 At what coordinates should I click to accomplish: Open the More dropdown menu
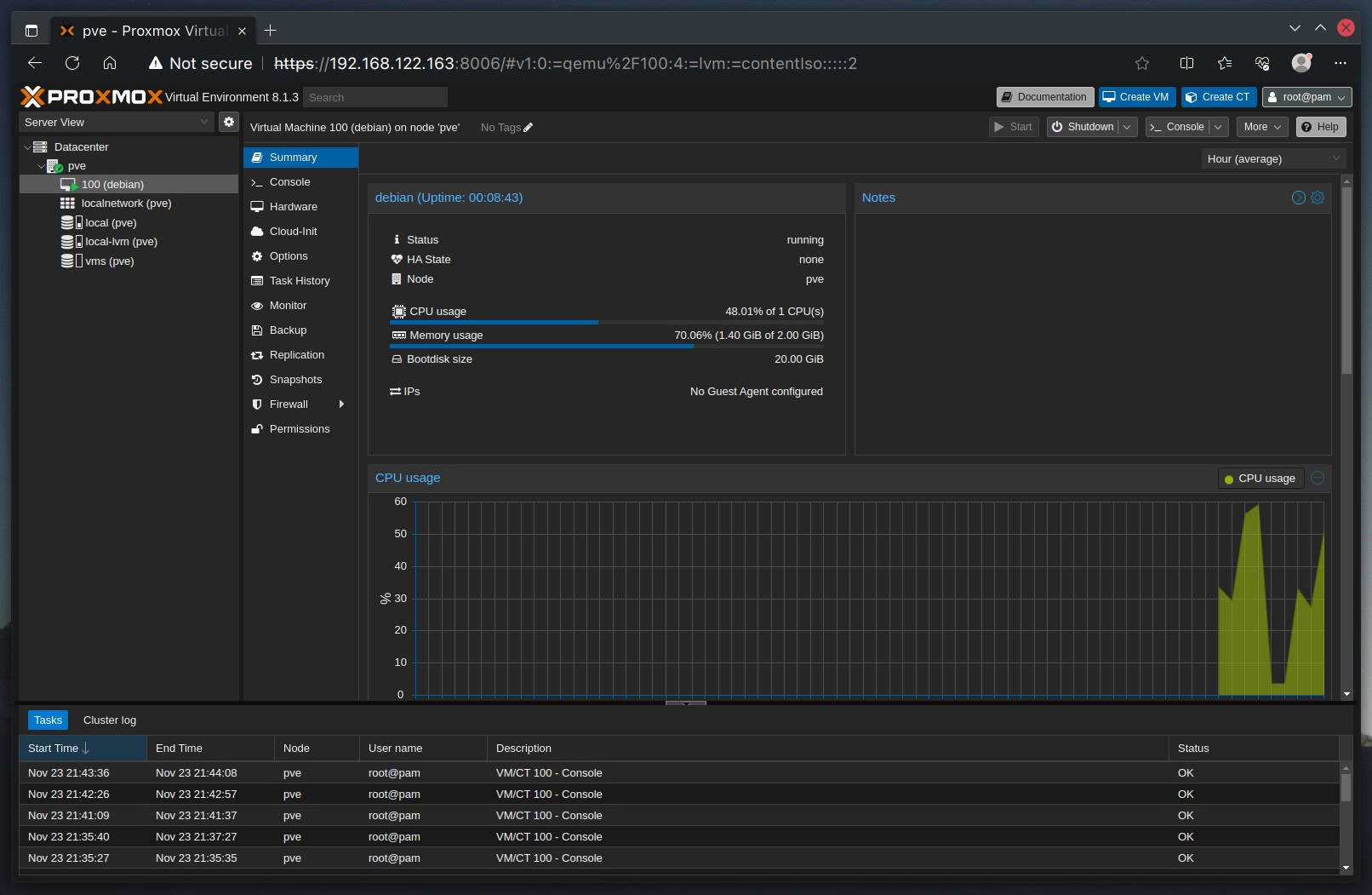click(x=1262, y=127)
